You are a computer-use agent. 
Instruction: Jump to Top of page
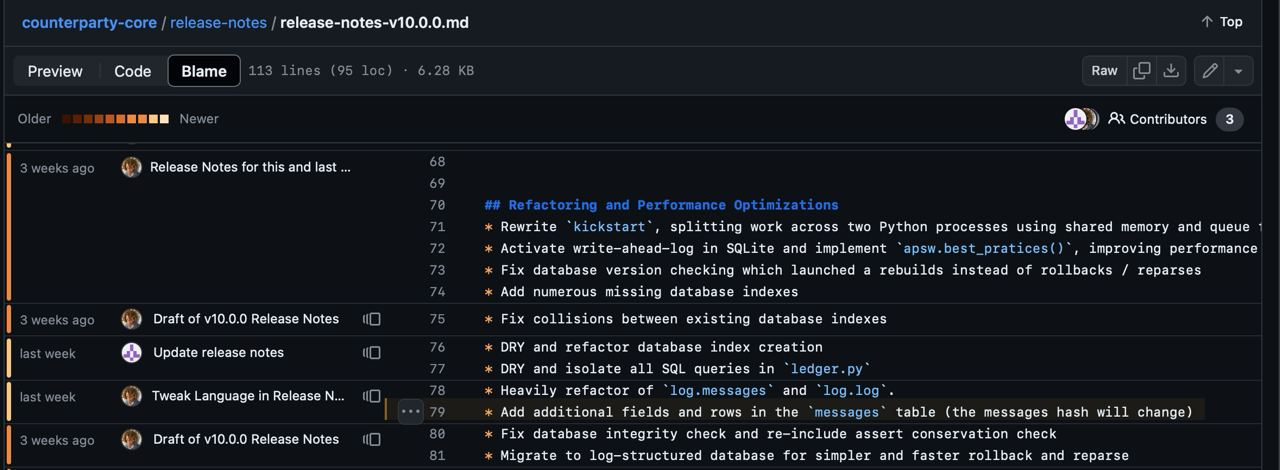pyautogui.click(x=1221, y=22)
